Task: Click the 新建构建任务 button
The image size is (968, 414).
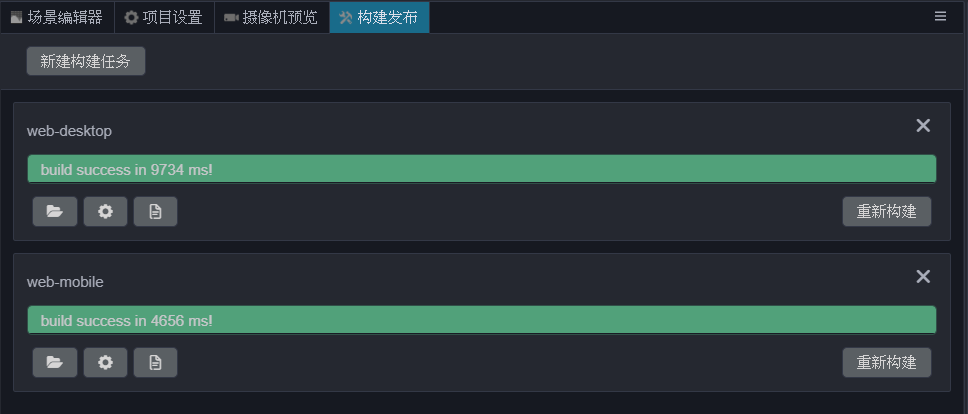Action: tap(86, 61)
